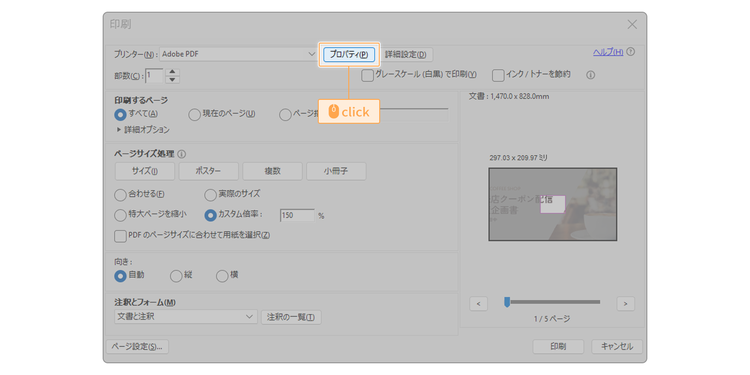Close the print dialog with X
This screenshot has height=375, width=750.
click(632, 24)
